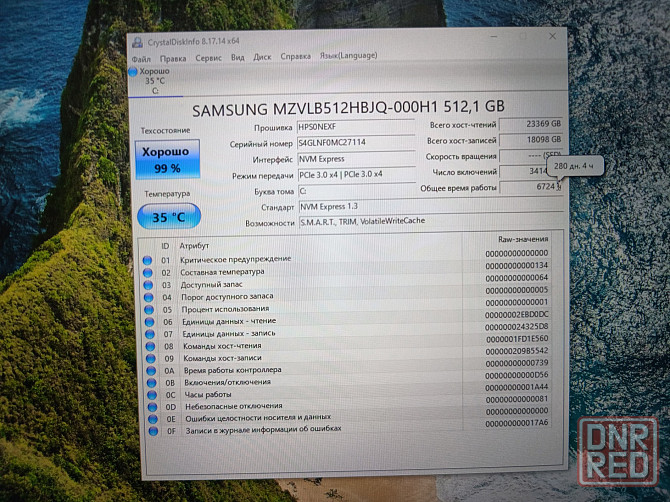
Task: Open the Язык(Language) menu
Action: [x=348, y=56]
